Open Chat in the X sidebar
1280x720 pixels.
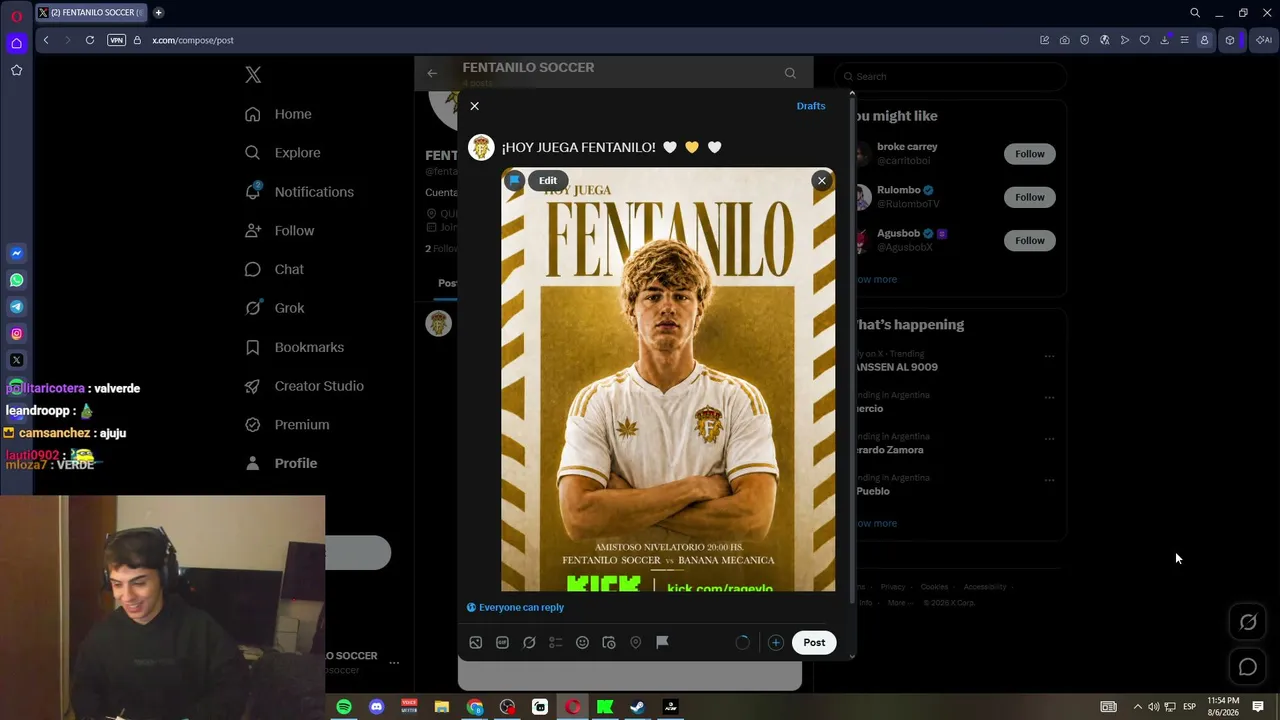pos(275,269)
